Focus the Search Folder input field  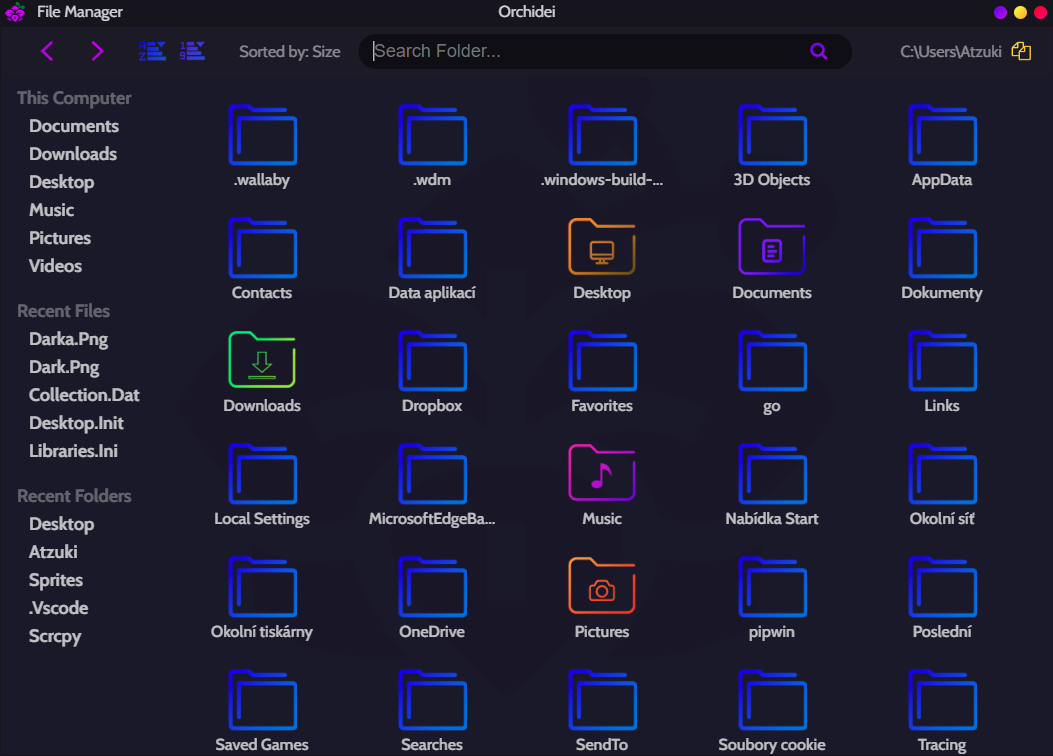tap(588, 52)
